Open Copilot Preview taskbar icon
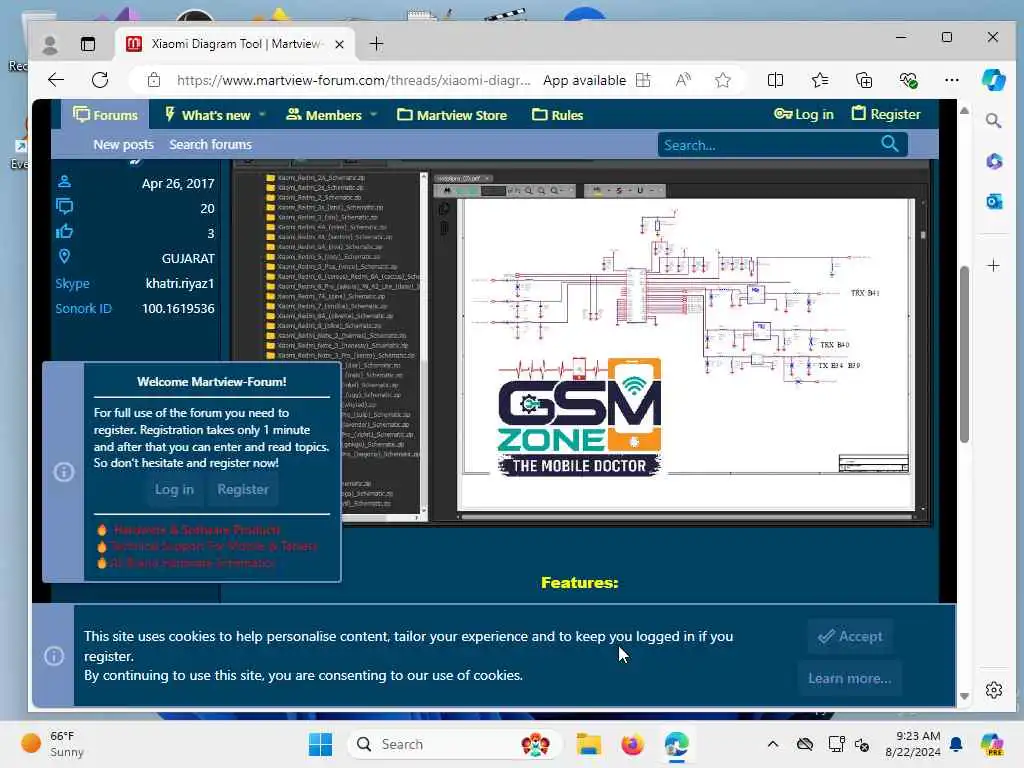This screenshot has height=768, width=1024. click(993, 744)
